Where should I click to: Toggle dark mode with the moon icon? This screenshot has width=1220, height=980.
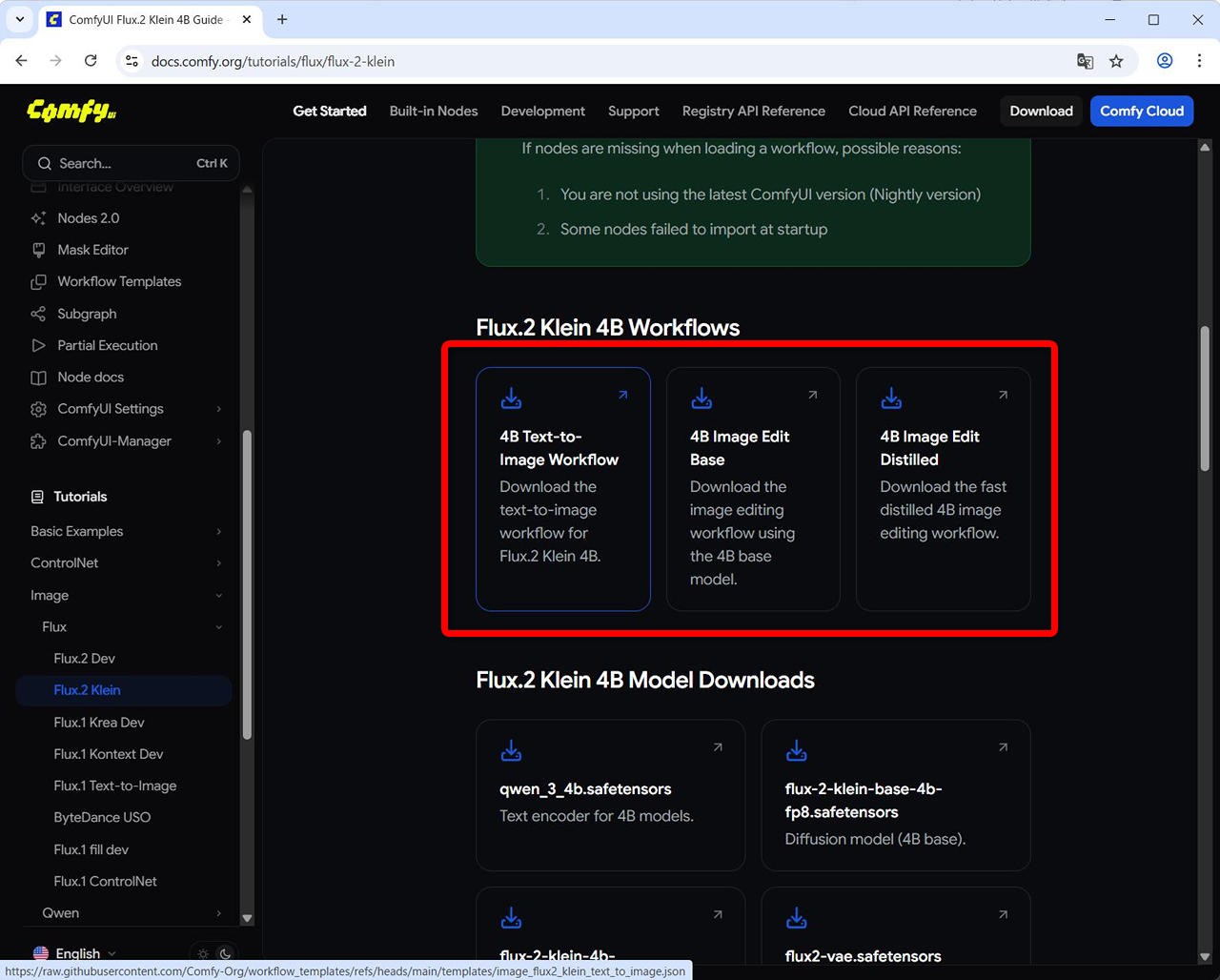click(x=226, y=953)
